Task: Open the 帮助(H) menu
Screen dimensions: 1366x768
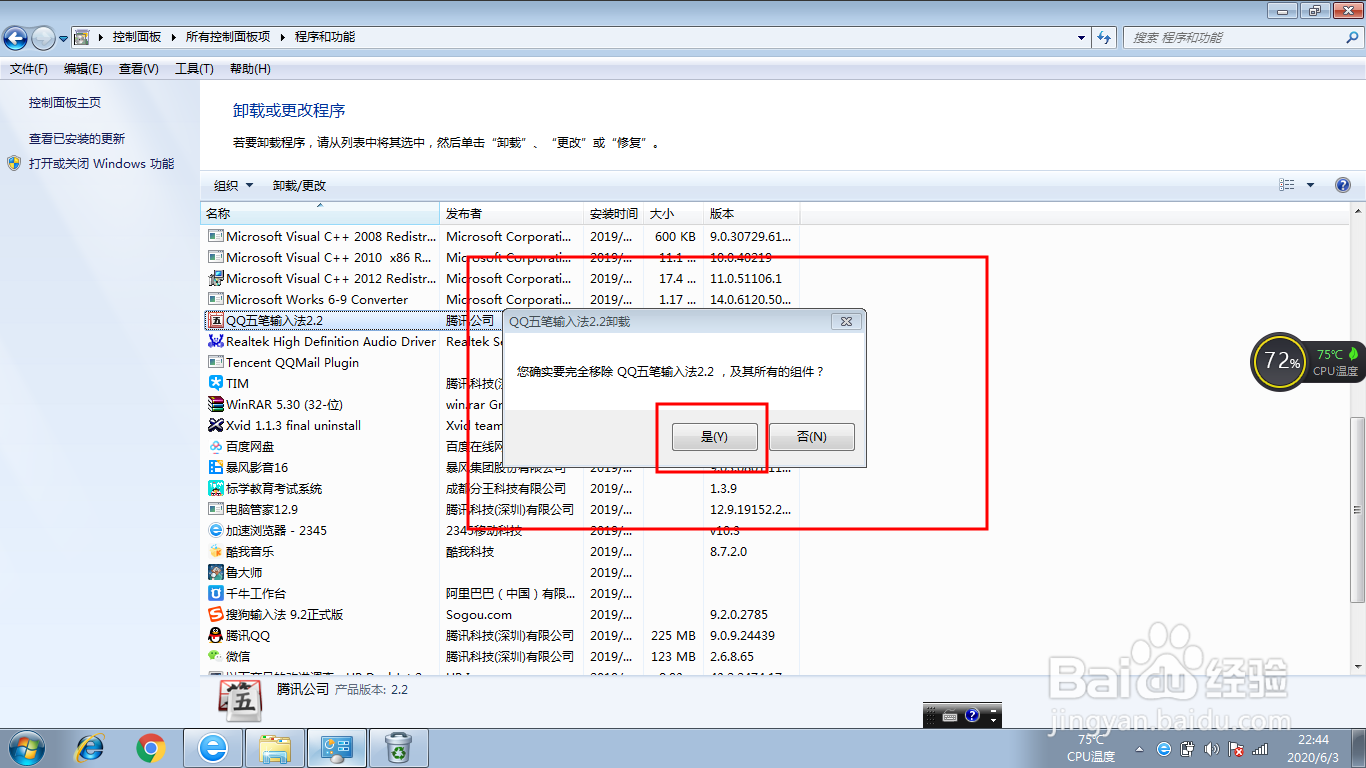Action: click(250, 69)
